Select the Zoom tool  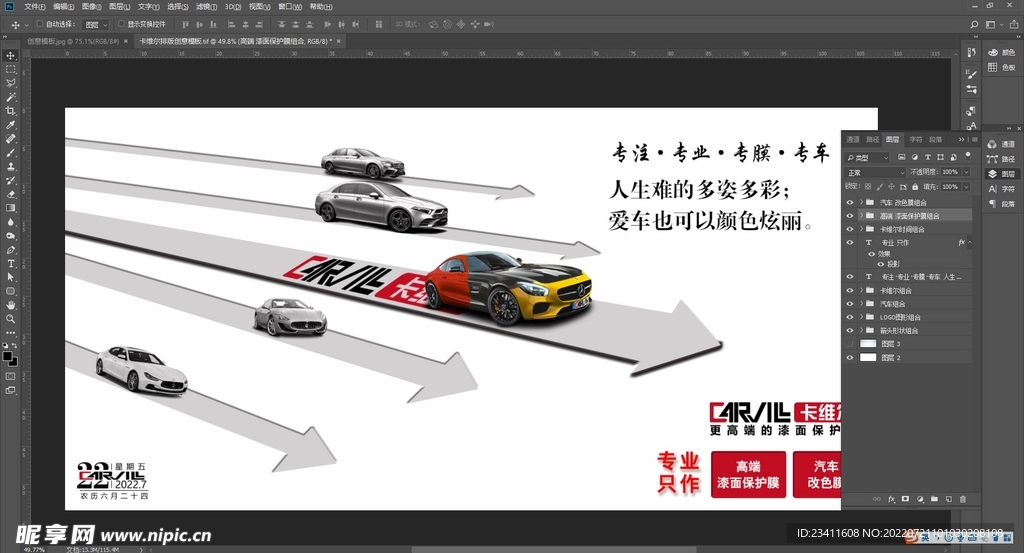(10, 319)
